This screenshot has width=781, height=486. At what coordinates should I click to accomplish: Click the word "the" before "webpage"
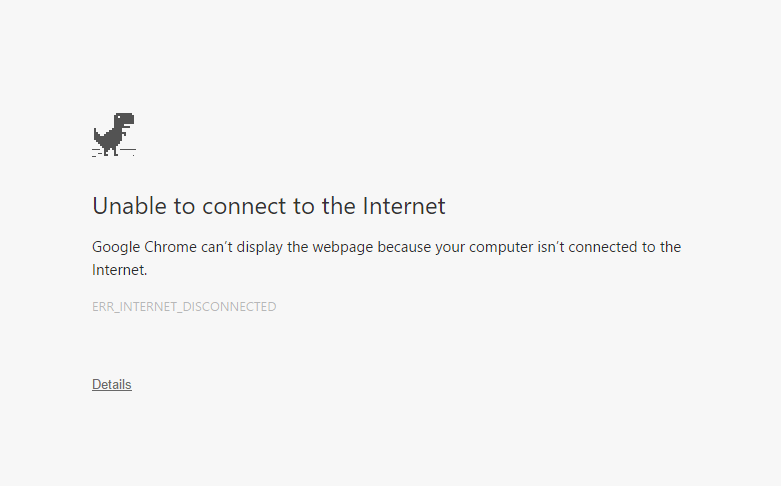(x=298, y=247)
